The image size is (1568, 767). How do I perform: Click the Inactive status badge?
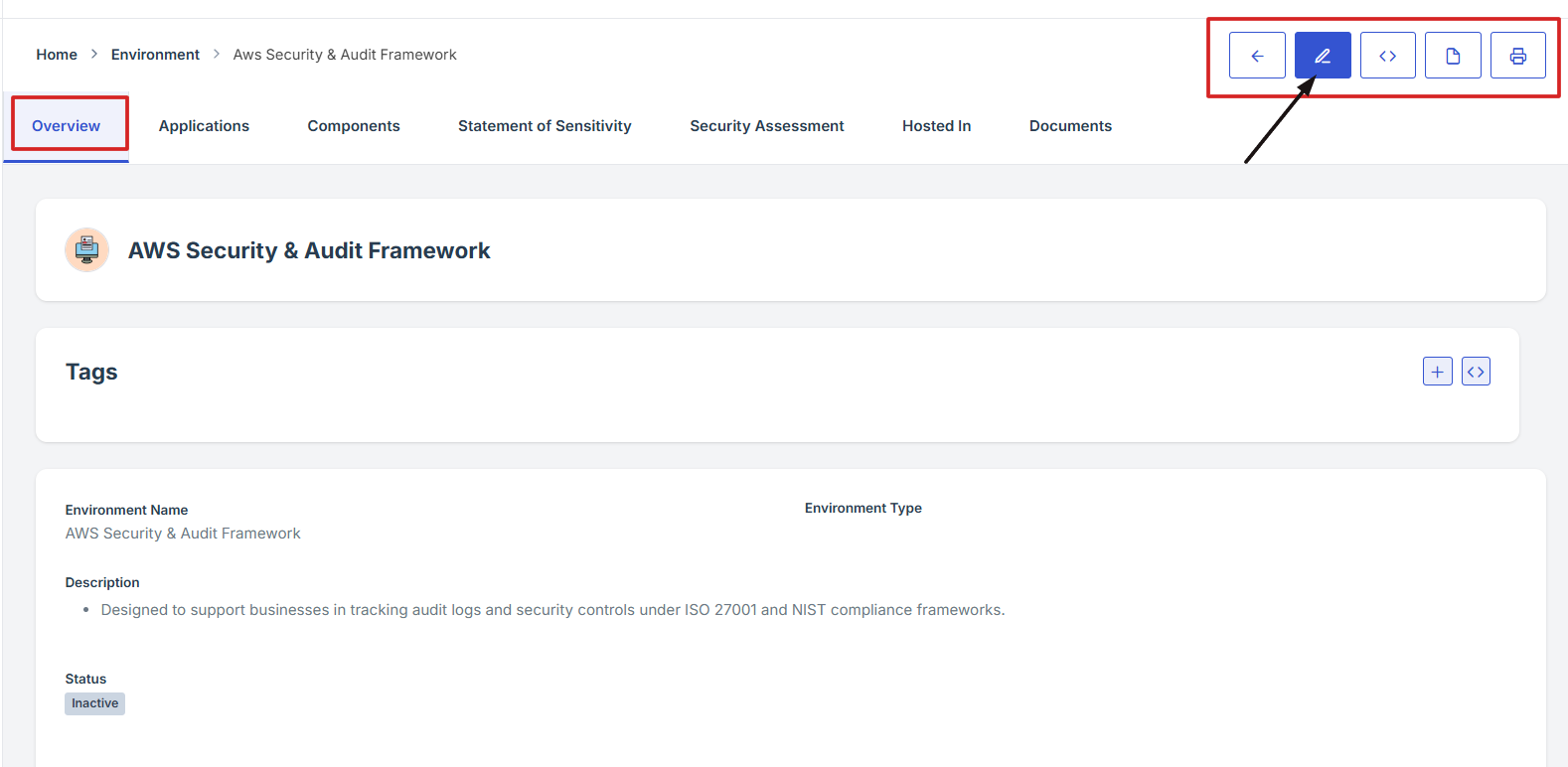95,703
